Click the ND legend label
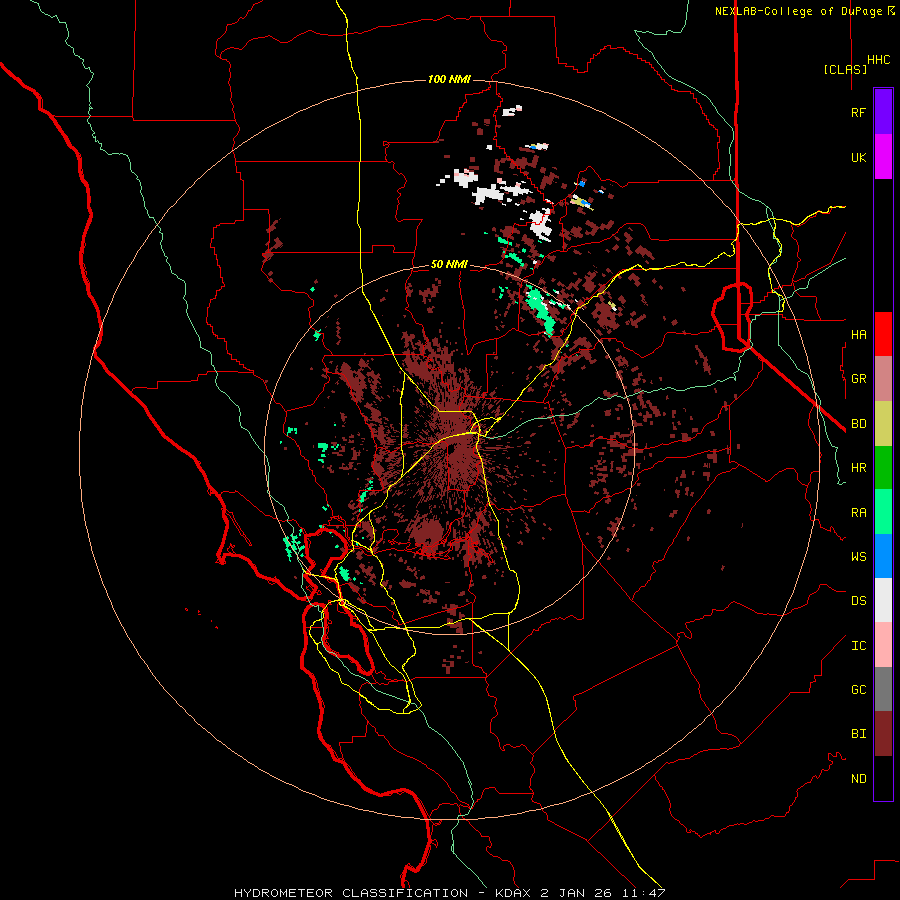The width and height of the screenshot is (900, 900). point(858,779)
